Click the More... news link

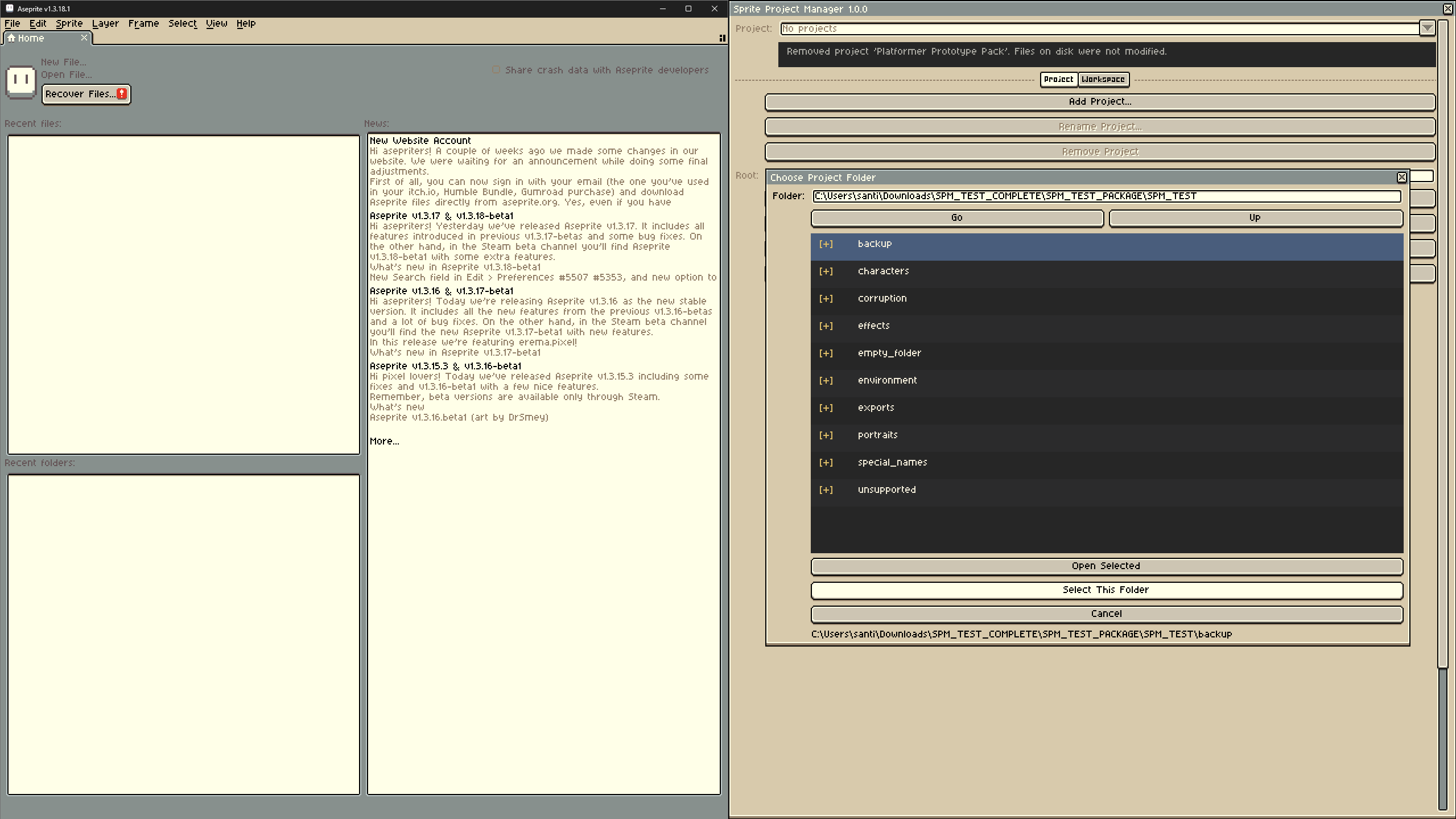coord(384,441)
